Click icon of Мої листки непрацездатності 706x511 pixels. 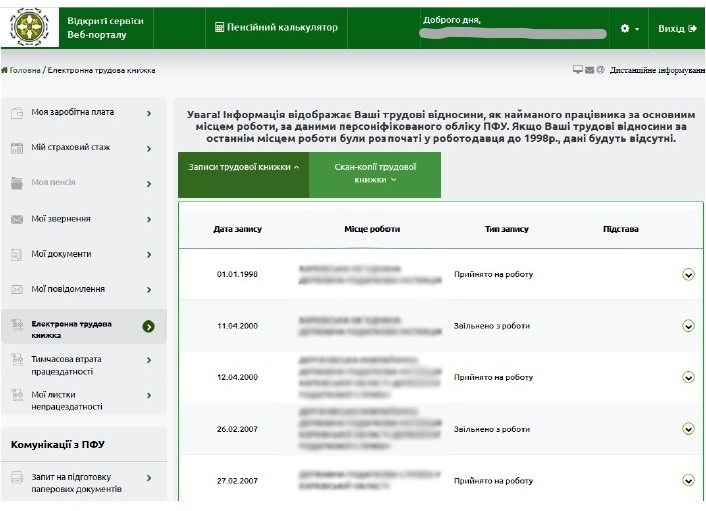17,395
